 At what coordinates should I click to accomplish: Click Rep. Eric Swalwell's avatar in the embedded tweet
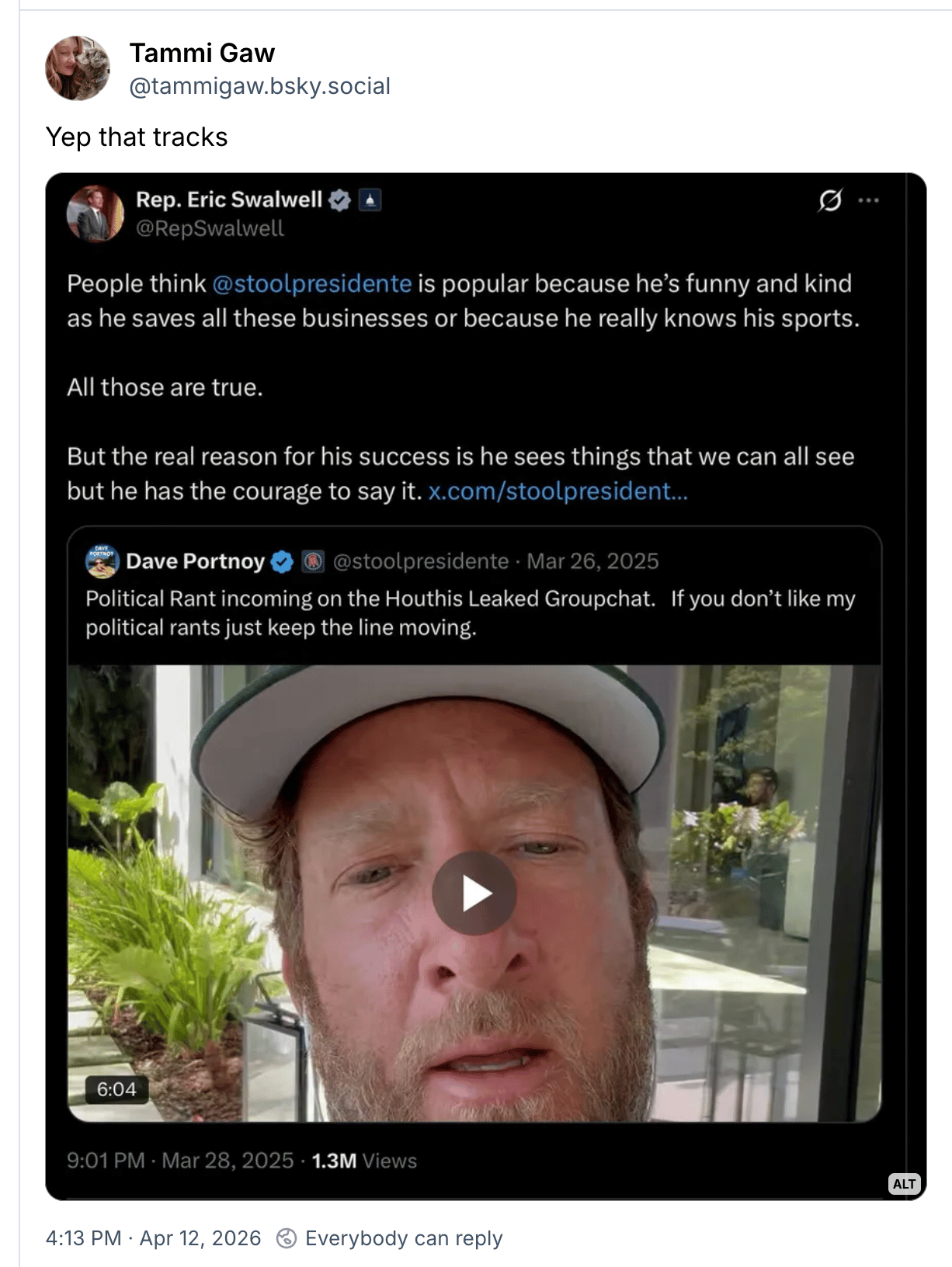pyautogui.click(x=96, y=213)
